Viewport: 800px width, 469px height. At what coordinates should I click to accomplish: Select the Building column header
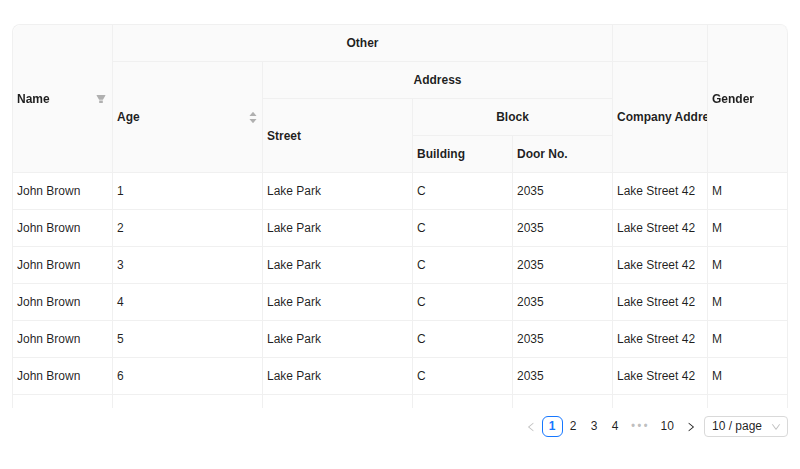pyautogui.click(x=462, y=154)
